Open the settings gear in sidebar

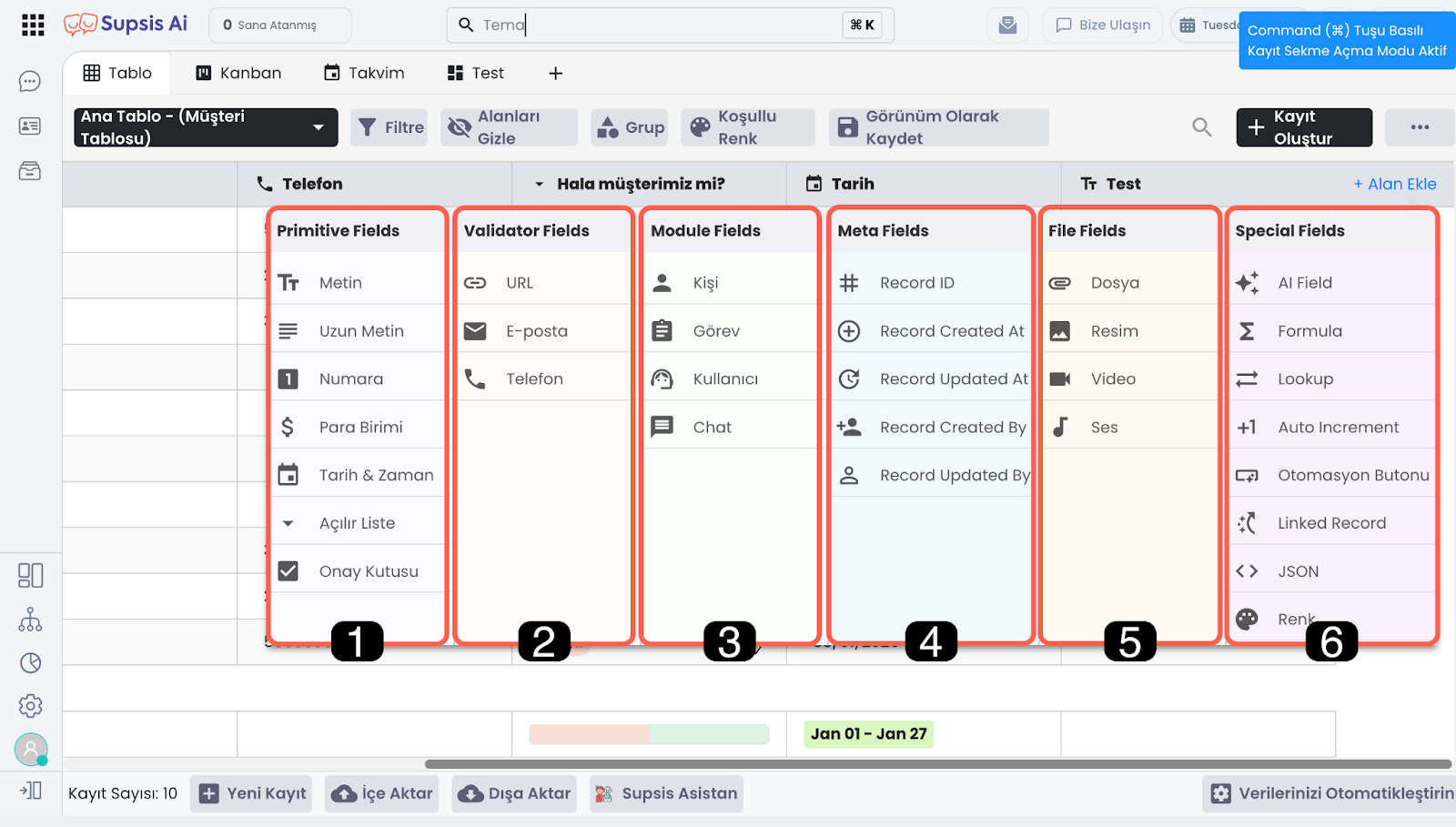point(30,706)
